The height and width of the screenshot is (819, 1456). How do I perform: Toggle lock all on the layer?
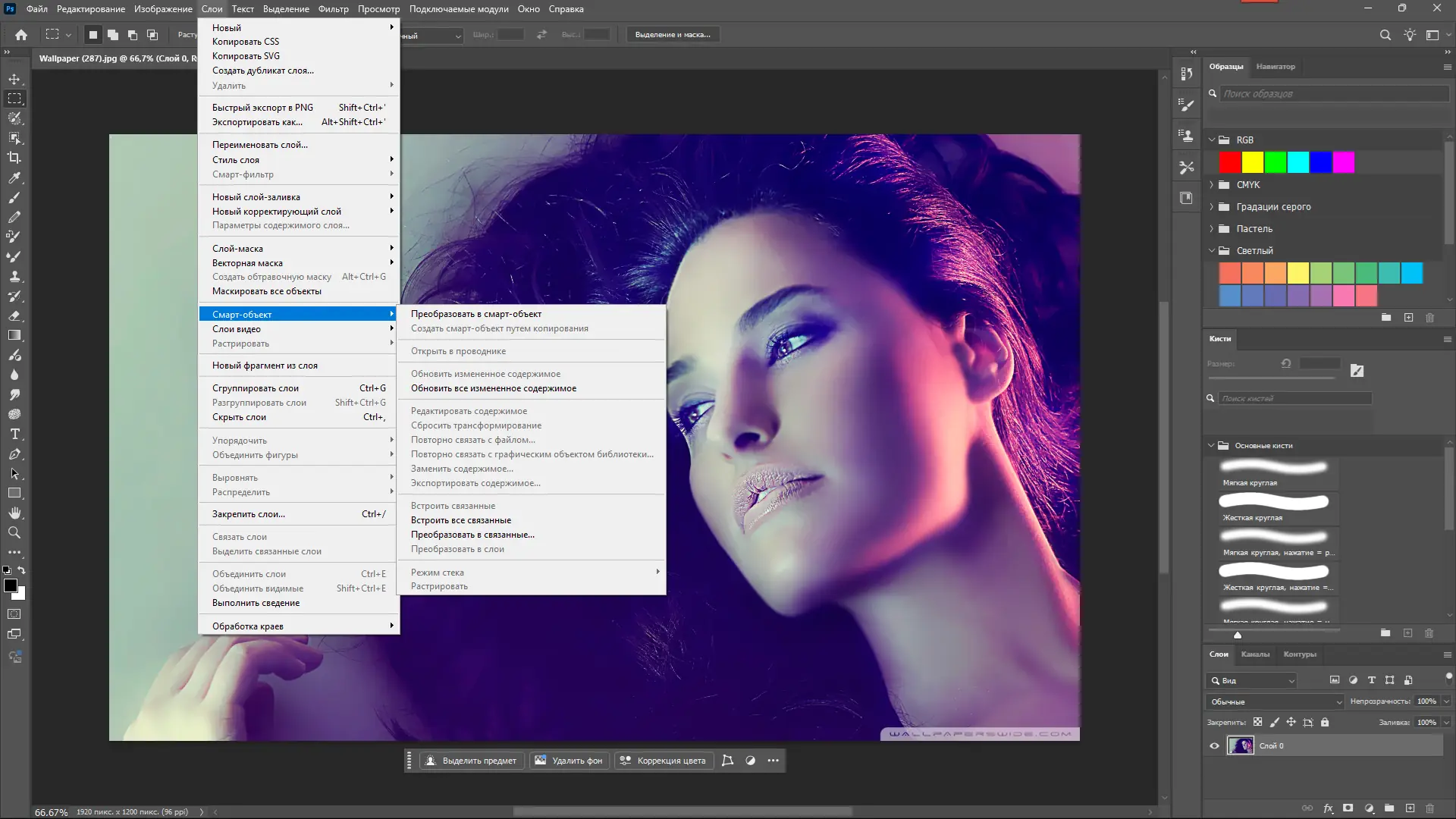point(1325,723)
